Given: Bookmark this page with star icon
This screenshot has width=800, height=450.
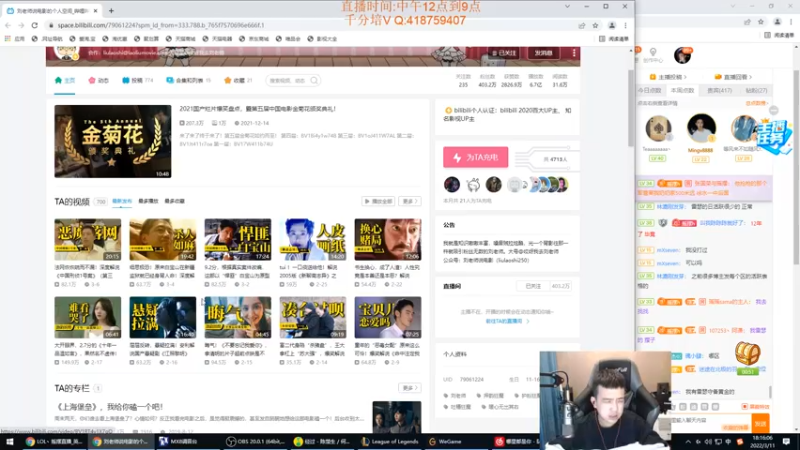Looking at the screenshot, I should (x=595, y=26).
